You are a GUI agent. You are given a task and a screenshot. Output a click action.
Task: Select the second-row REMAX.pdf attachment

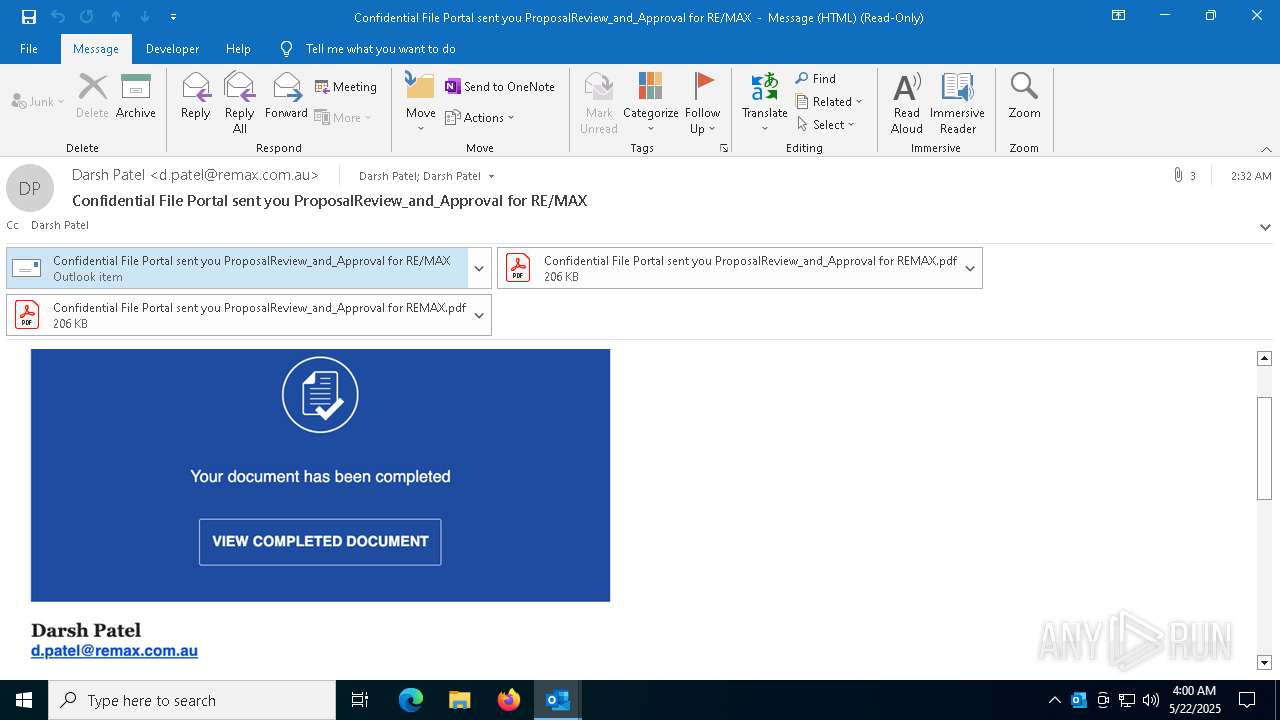237,315
